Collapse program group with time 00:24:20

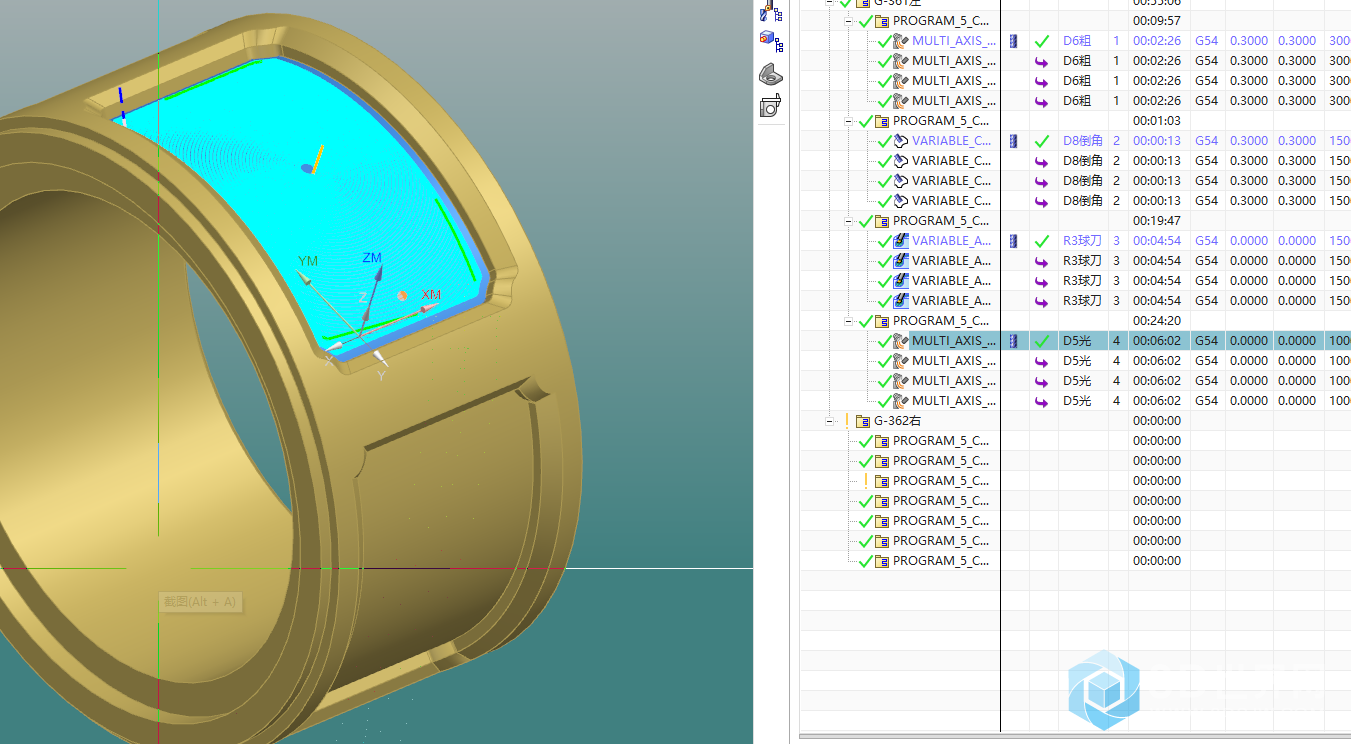[848, 321]
